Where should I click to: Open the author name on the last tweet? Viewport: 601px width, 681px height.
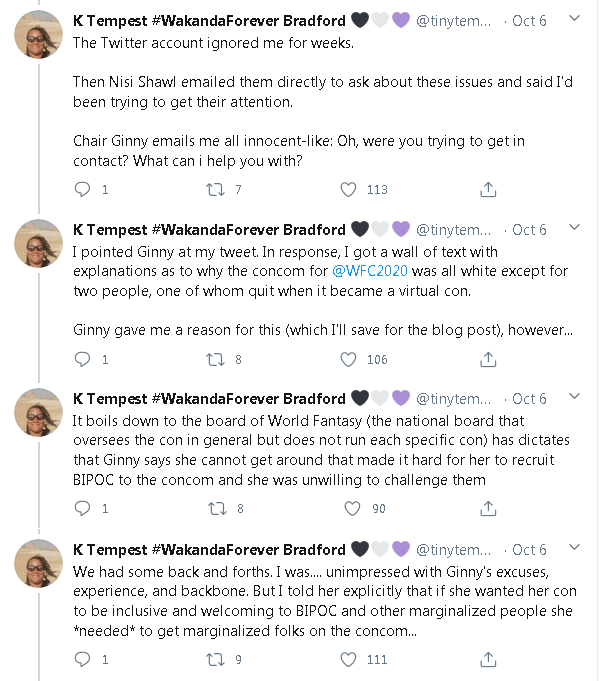tap(208, 549)
